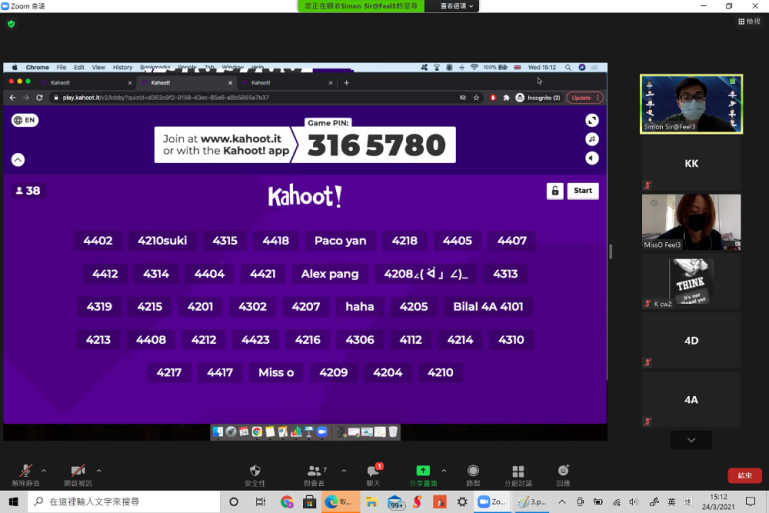Open Breakout Rooms in Zoom
This screenshot has width=769, height=513.
[518, 475]
